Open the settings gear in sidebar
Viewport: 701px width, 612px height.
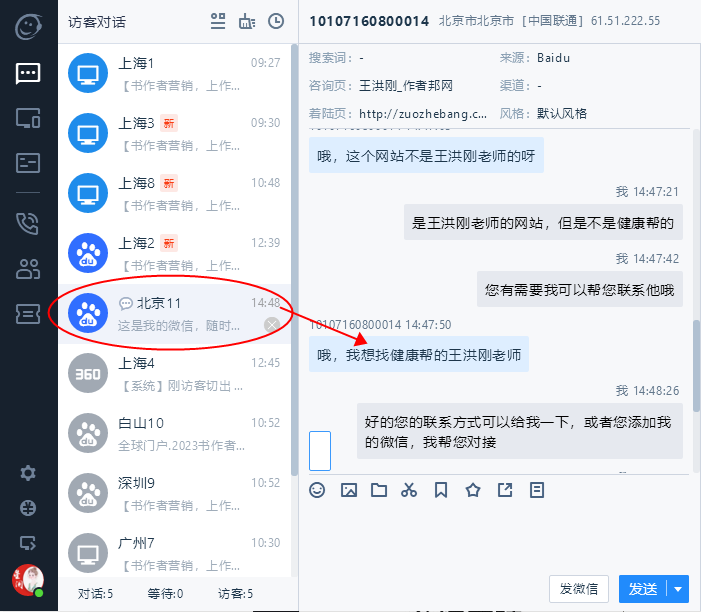tap(28, 473)
